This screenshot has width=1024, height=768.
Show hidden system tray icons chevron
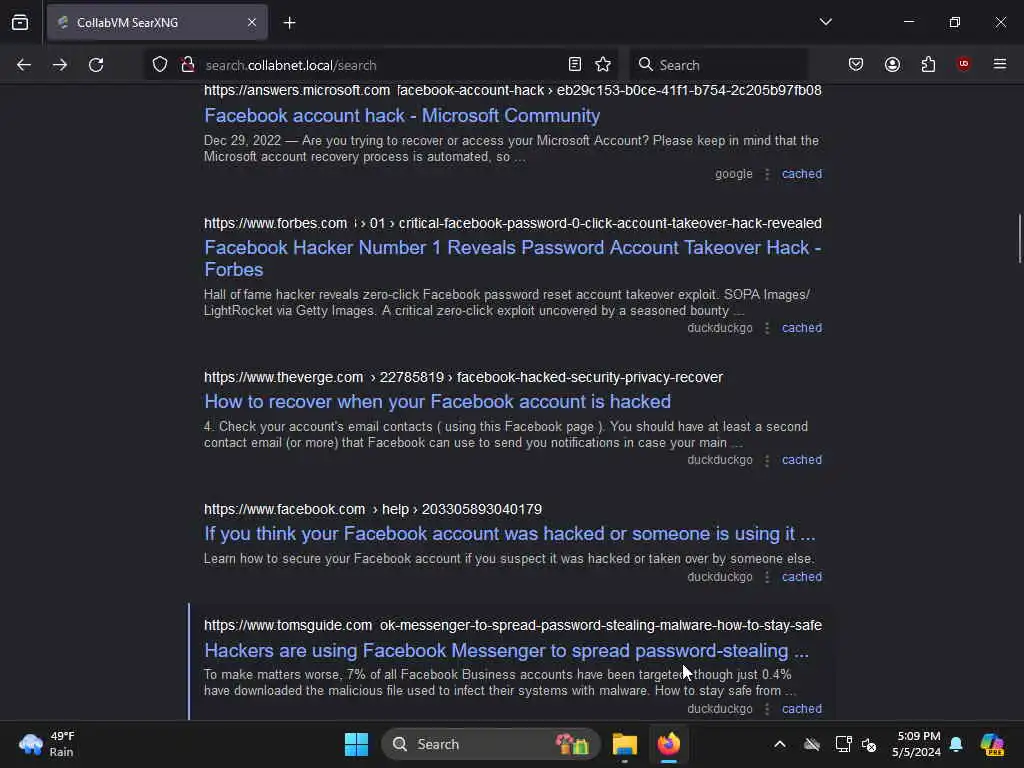[780, 744]
